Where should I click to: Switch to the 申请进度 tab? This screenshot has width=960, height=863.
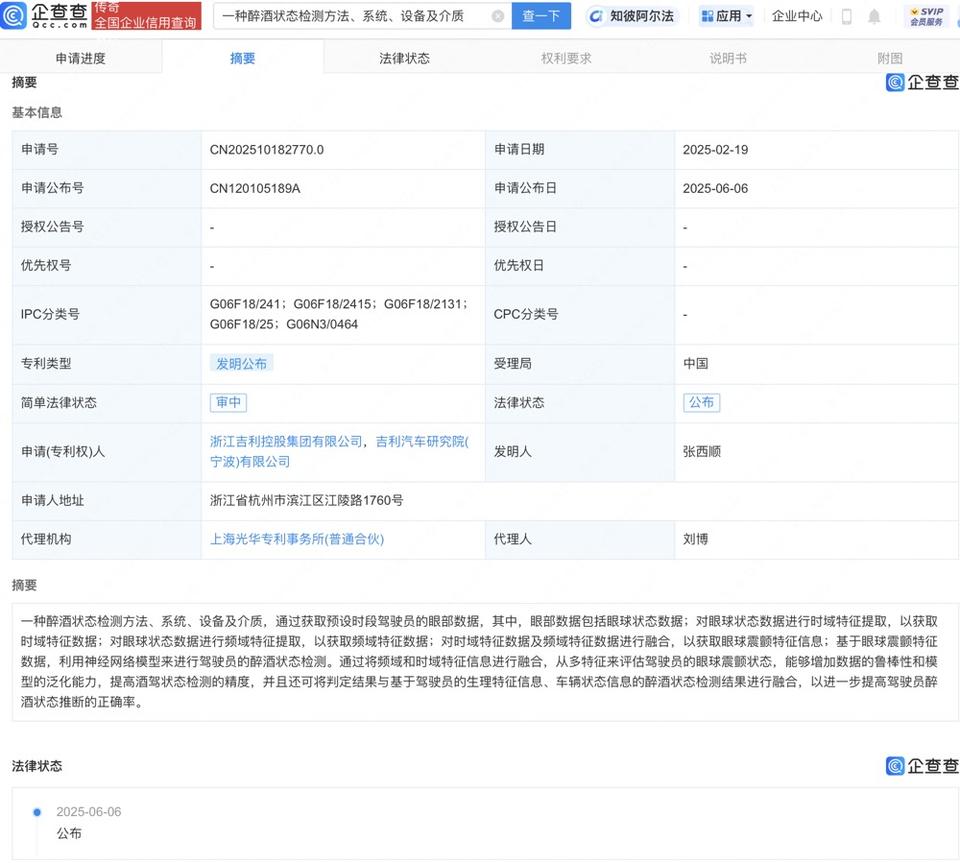tap(81, 58)
